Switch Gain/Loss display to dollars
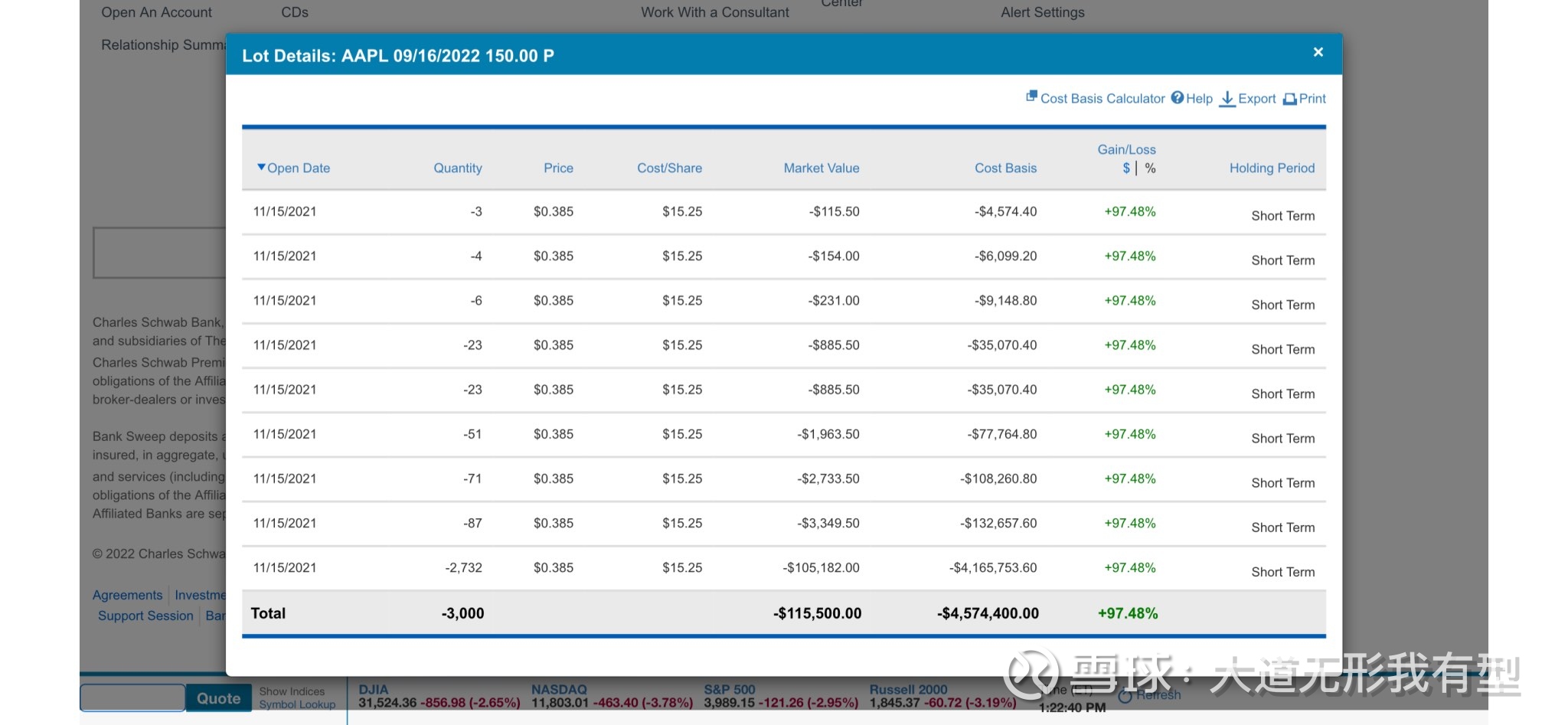 pyautogui.click(x=1126, y=168)
